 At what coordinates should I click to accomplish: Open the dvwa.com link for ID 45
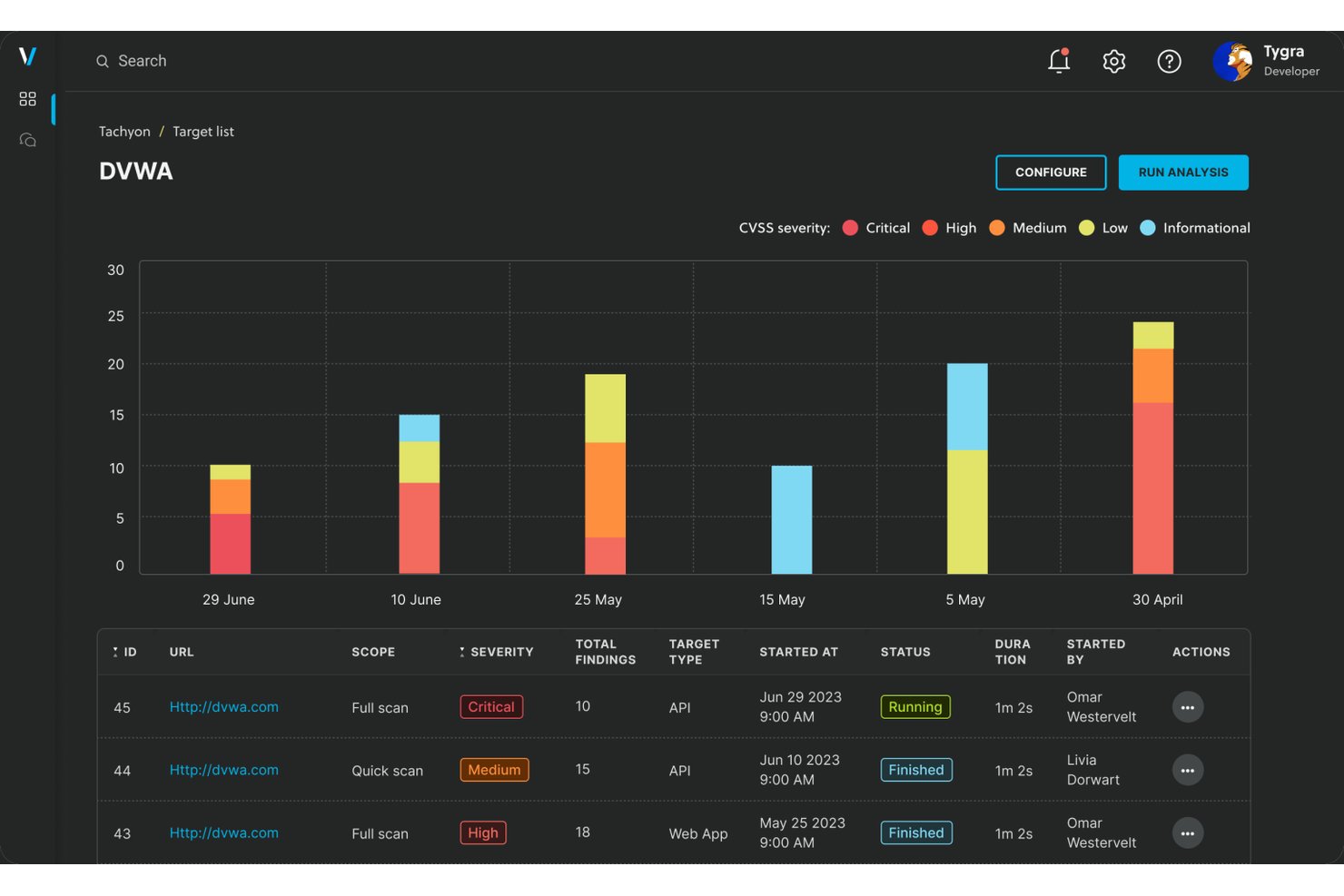click(224, 707)
